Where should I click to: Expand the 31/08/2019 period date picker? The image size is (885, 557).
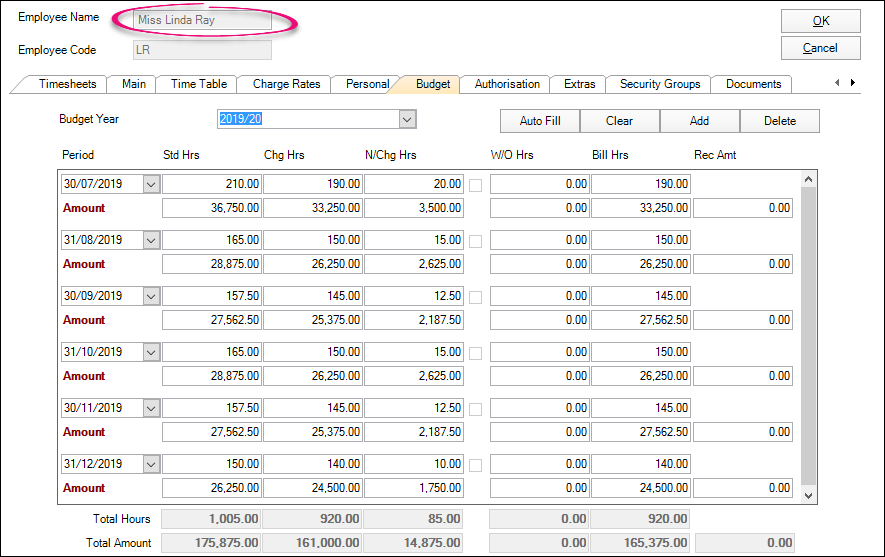click(151, 240)
